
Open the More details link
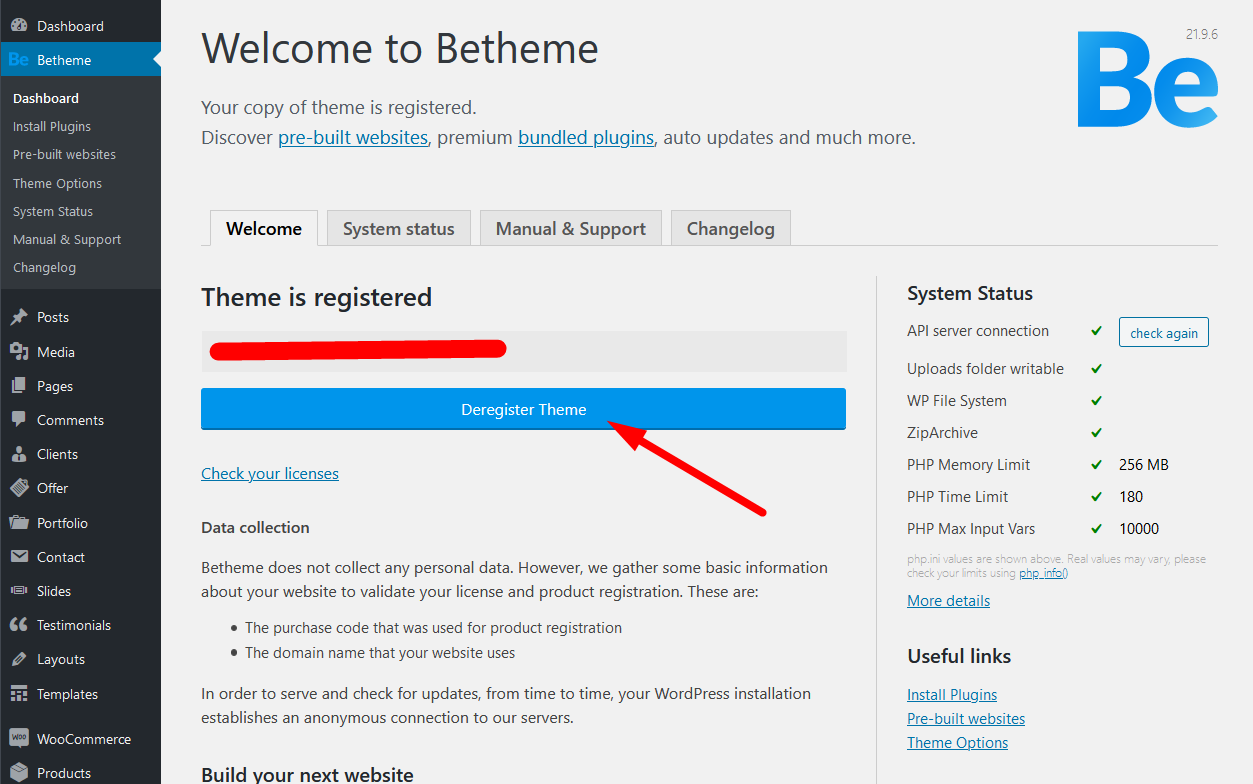[x=949, y=600]
